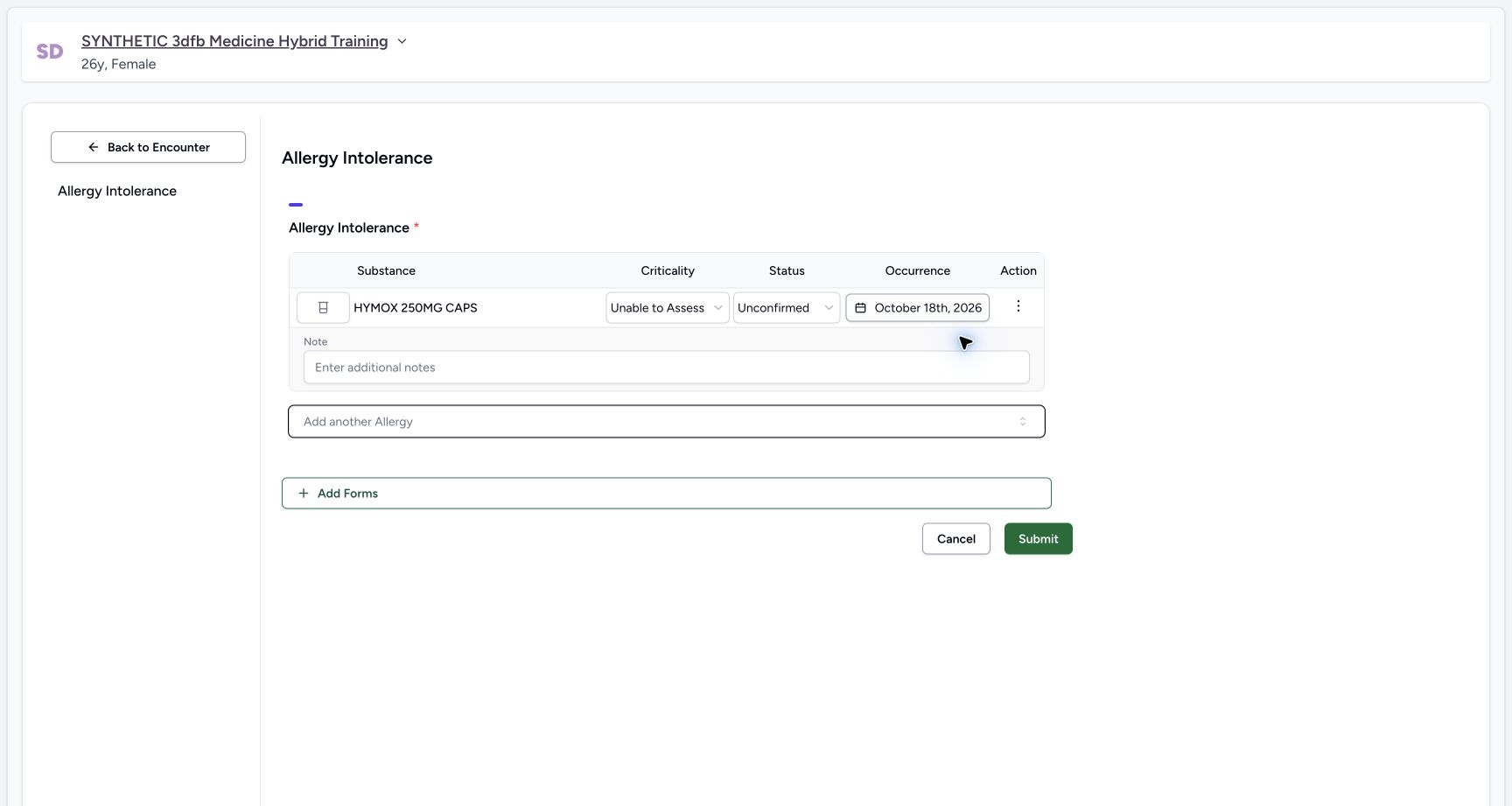
Task: Go back to the encounter
Action: coord(148,147)
